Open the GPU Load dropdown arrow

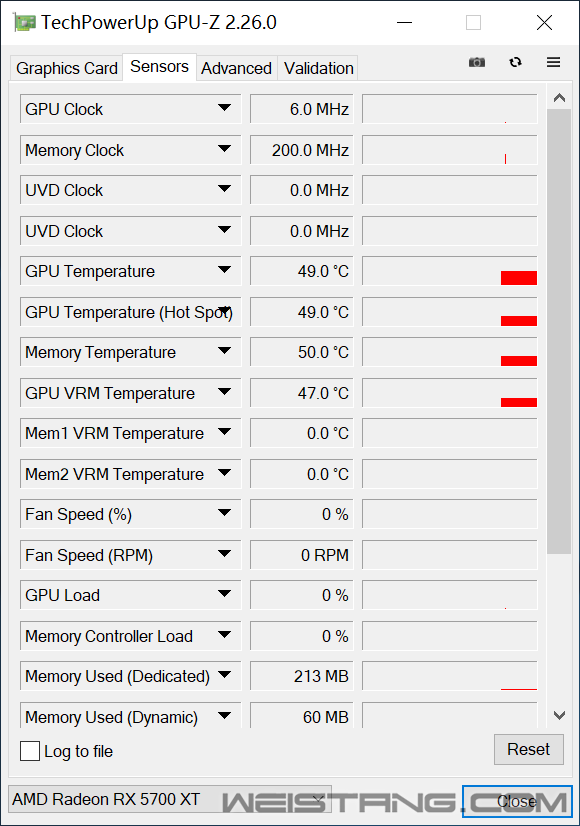224,594
